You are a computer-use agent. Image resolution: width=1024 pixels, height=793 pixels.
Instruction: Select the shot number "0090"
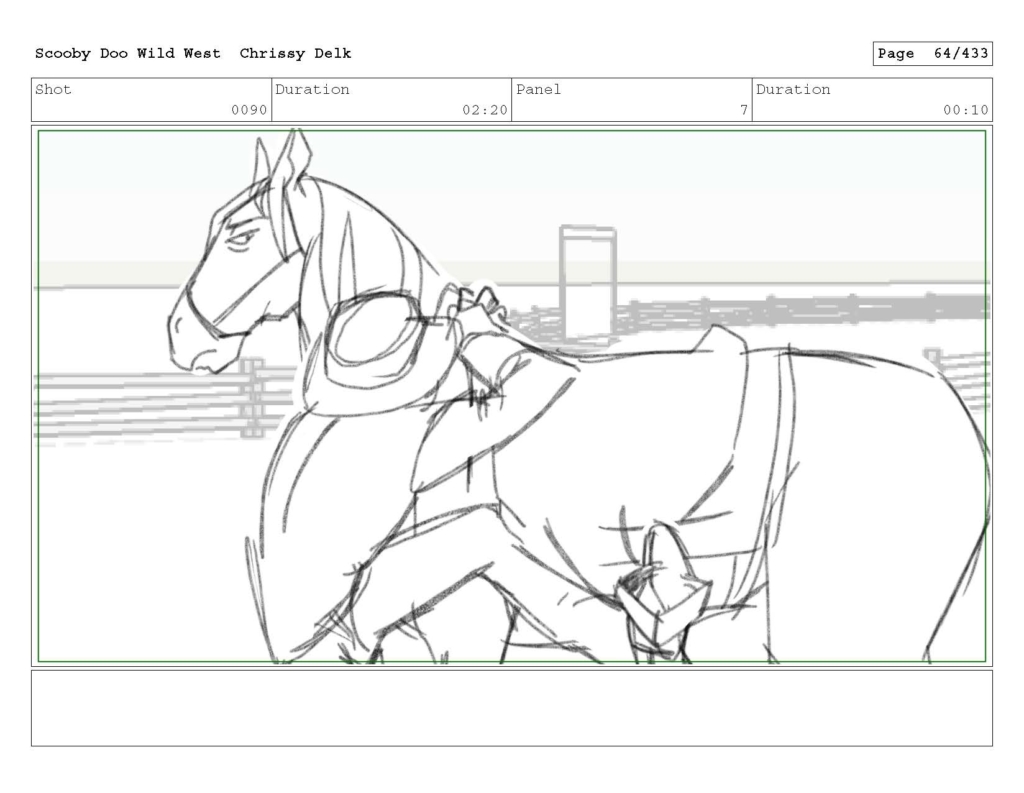pos(249,110)
